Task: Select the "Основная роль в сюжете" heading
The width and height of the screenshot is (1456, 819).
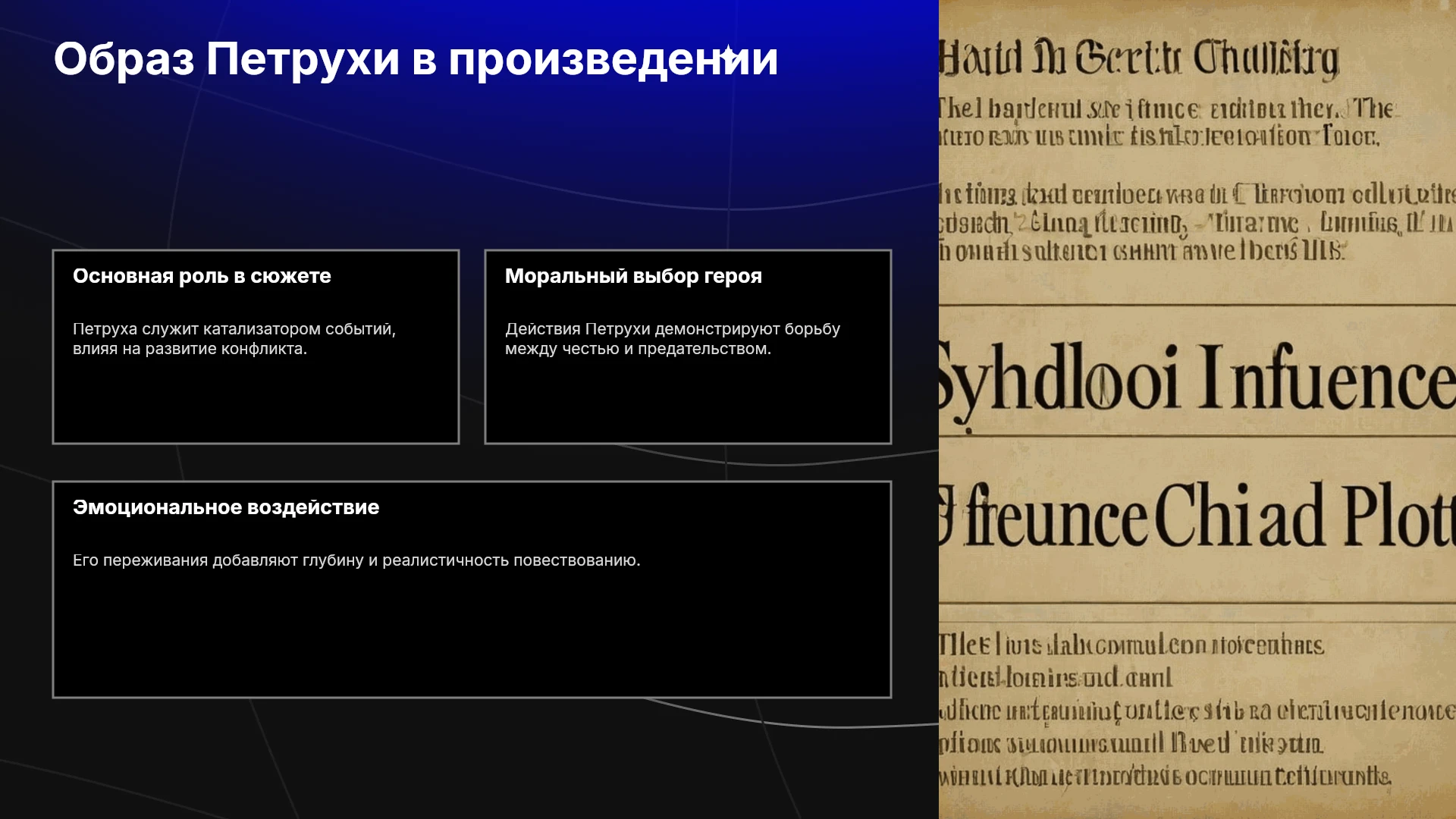Action: tap(202, 276)
